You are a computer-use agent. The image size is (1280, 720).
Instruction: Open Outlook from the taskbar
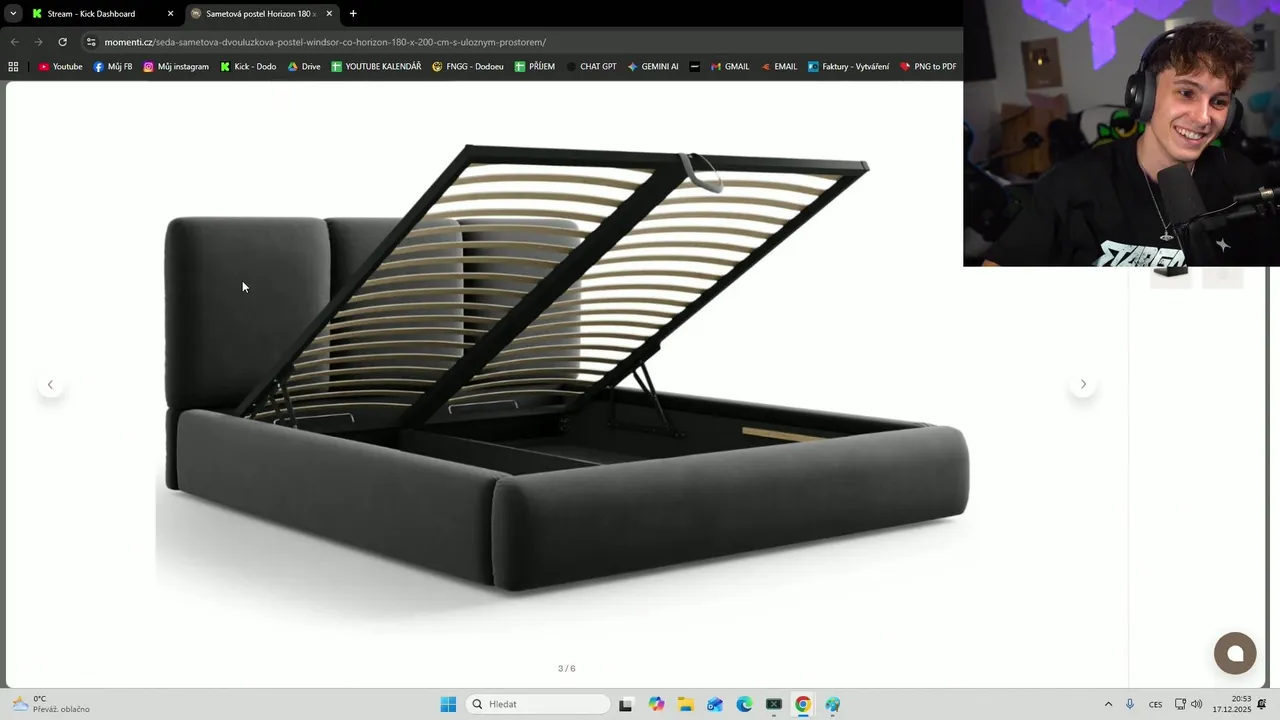click(x=714, y=704)
